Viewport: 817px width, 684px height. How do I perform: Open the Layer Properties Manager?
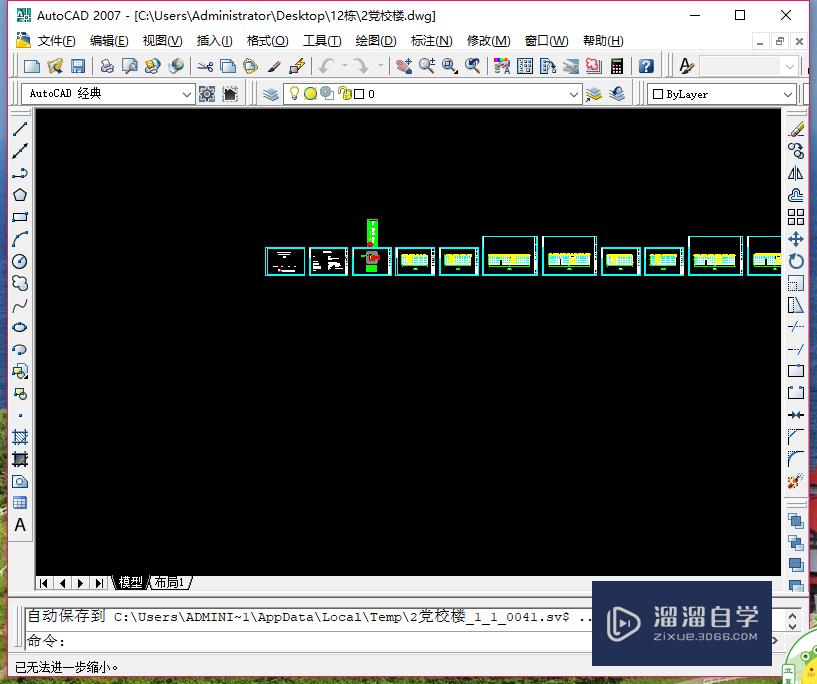point(272,93)
